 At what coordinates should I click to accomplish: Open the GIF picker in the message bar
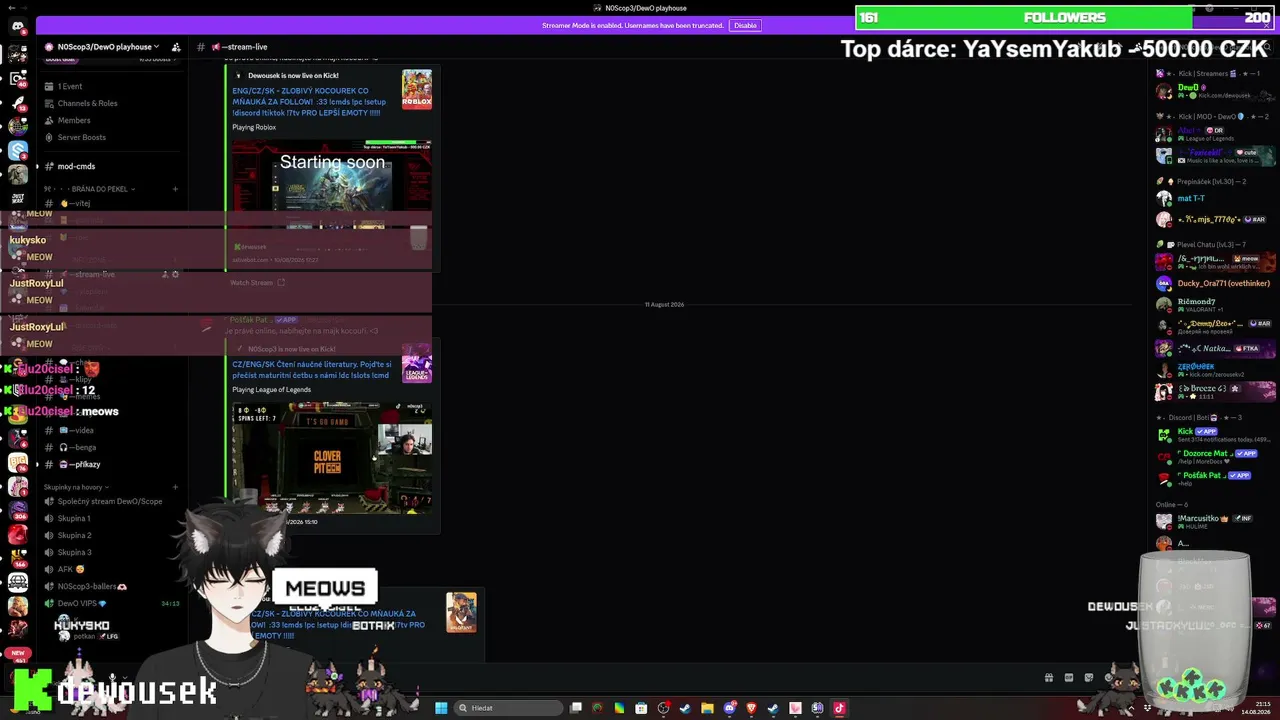pos(1069,677)
